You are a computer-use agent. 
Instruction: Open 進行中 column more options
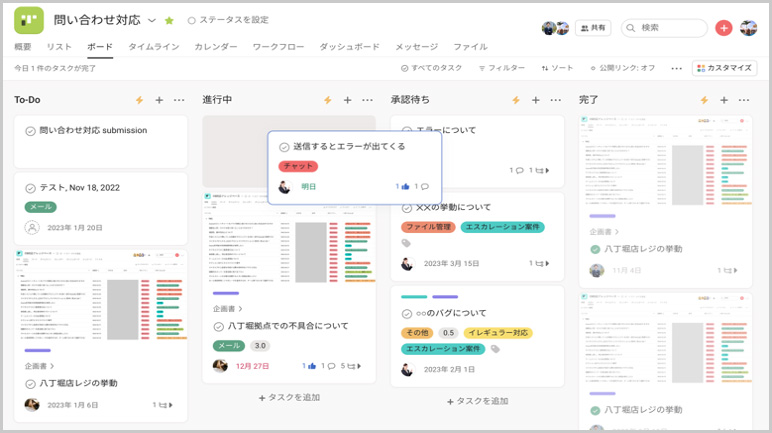tap(367, 100)
